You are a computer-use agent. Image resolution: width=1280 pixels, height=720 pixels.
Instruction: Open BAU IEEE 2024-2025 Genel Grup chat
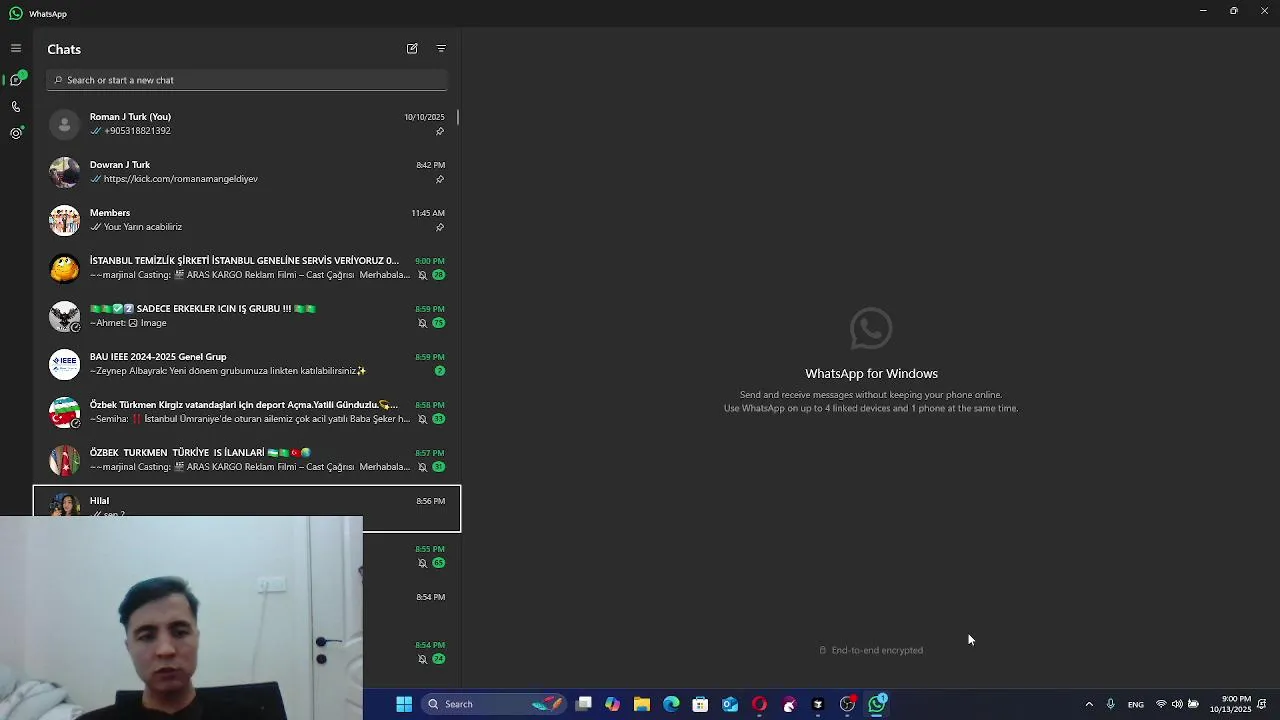(x=246, y=364)
